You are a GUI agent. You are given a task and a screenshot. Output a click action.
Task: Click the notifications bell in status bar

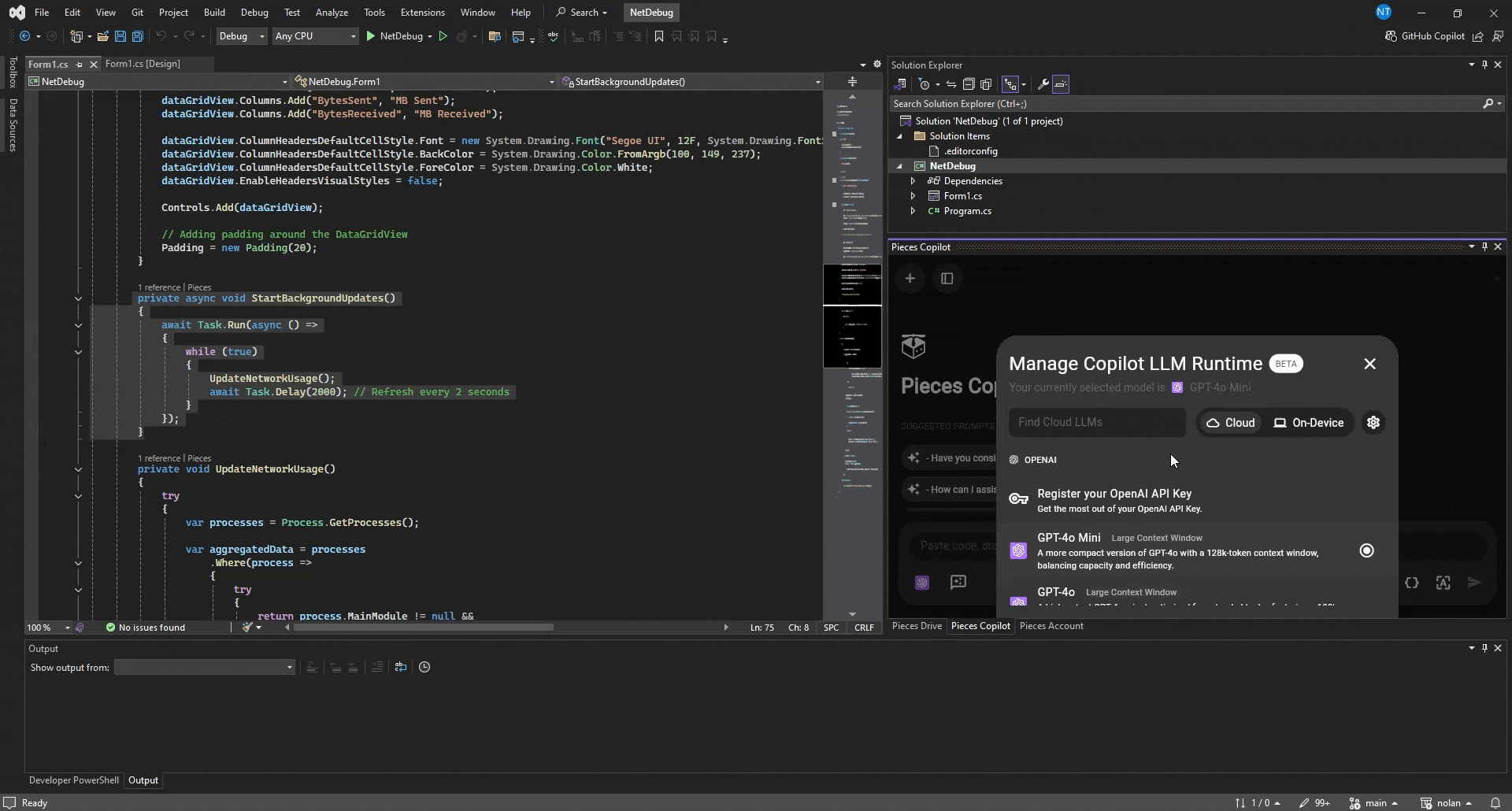pyautogui.click(x=1495, y=803)
